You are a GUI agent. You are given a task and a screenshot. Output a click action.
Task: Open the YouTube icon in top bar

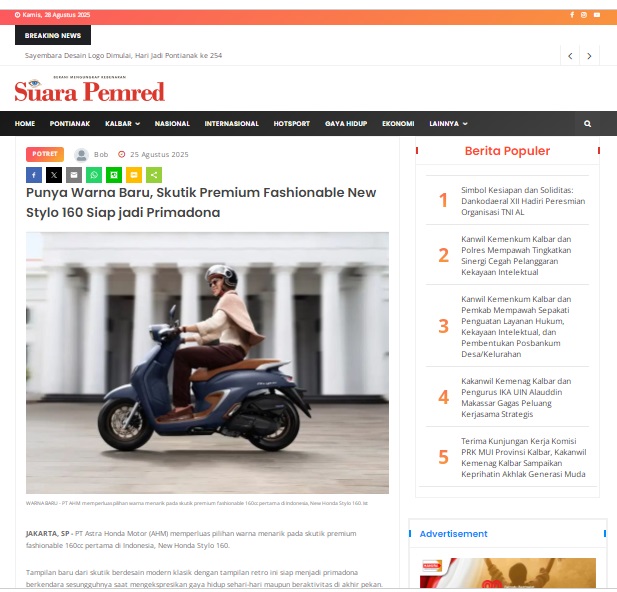pyautogui.click(x=597, y=15)
